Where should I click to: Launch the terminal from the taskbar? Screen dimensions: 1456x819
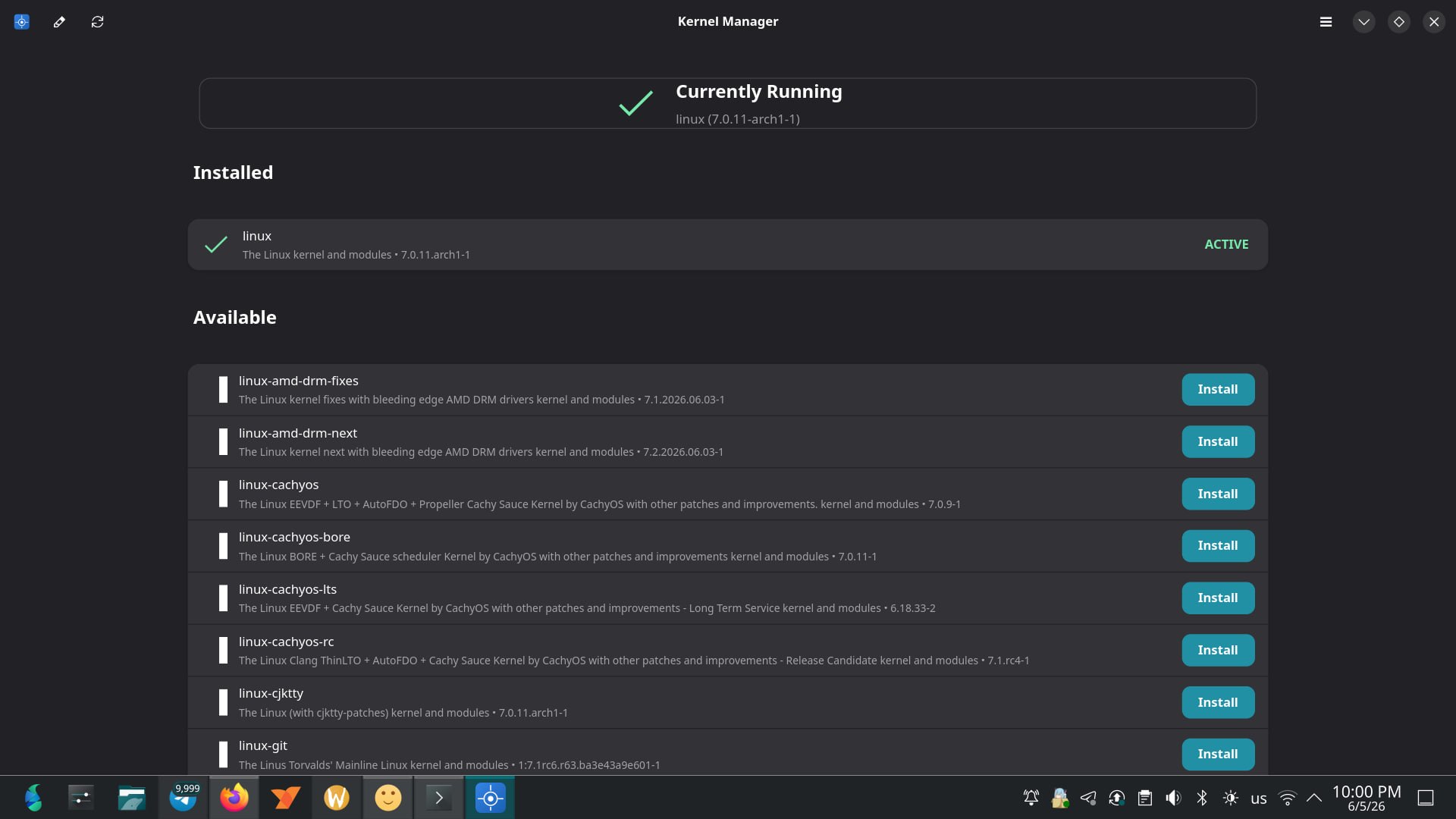(x=439, y=798)
